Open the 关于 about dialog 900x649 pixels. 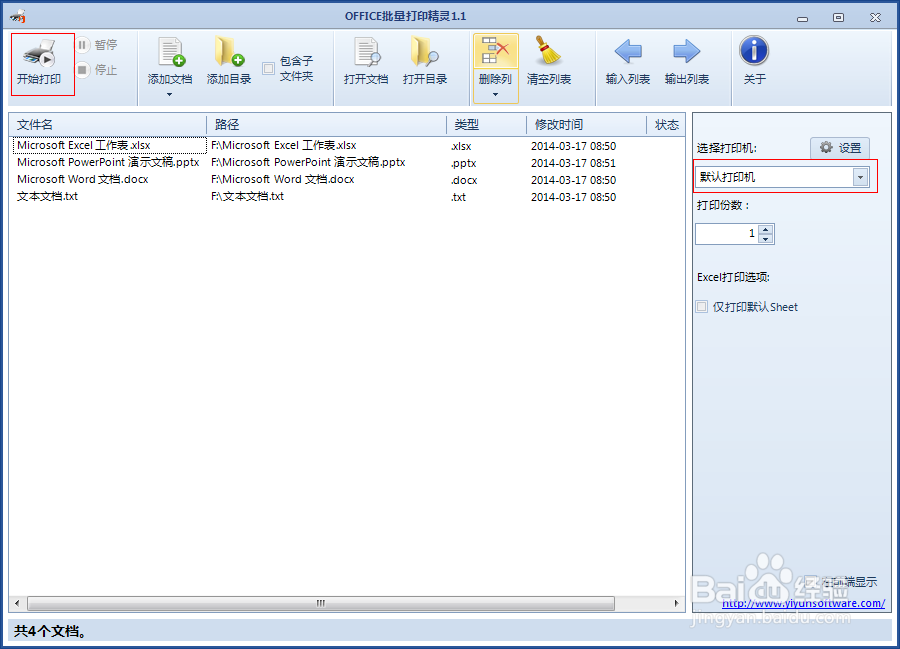pos(754,62)
